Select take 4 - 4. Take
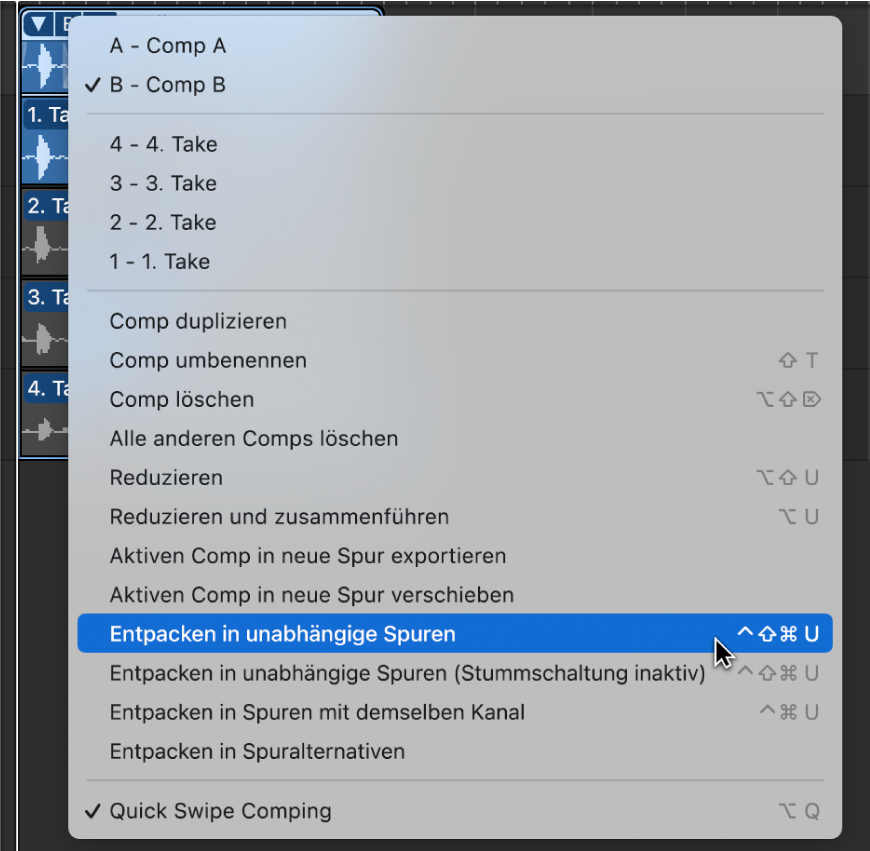 pyautogui.click(x=163, y=144)
